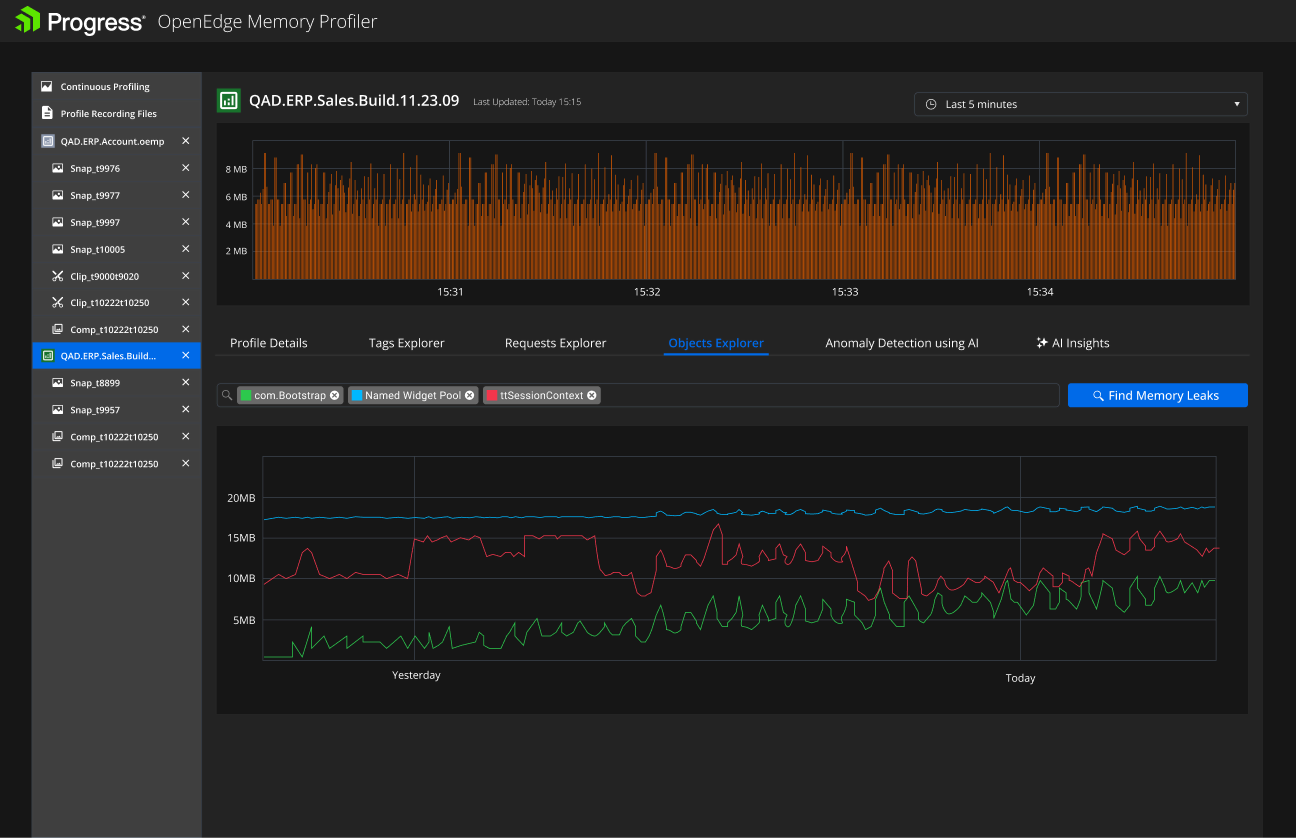Click the 15:31 time label on memory chart
Screen dimensions: 1296x838
[x=450, y=292]
